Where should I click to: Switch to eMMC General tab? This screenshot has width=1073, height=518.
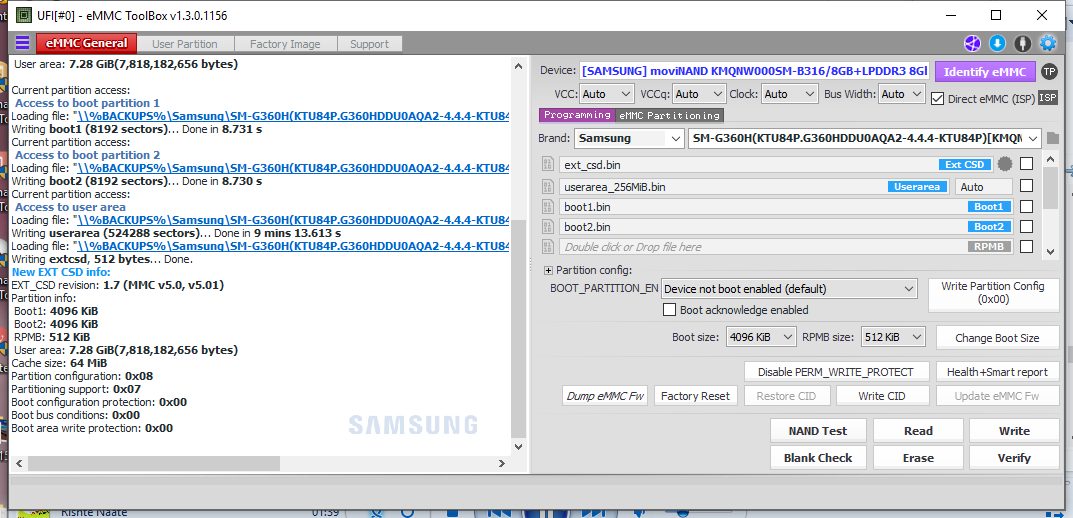pyautogui.click(x=86, y=43)
